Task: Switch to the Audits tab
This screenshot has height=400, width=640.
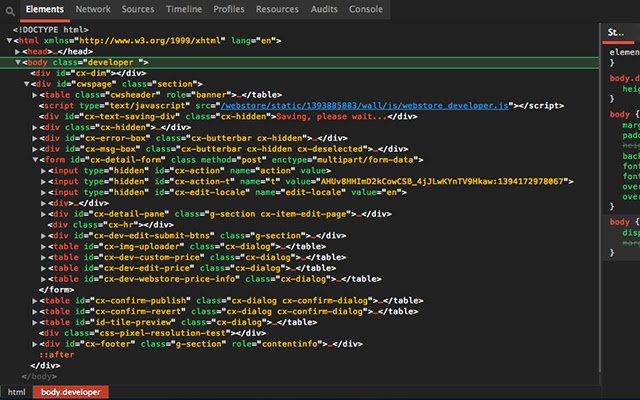Action: (324, 9)
